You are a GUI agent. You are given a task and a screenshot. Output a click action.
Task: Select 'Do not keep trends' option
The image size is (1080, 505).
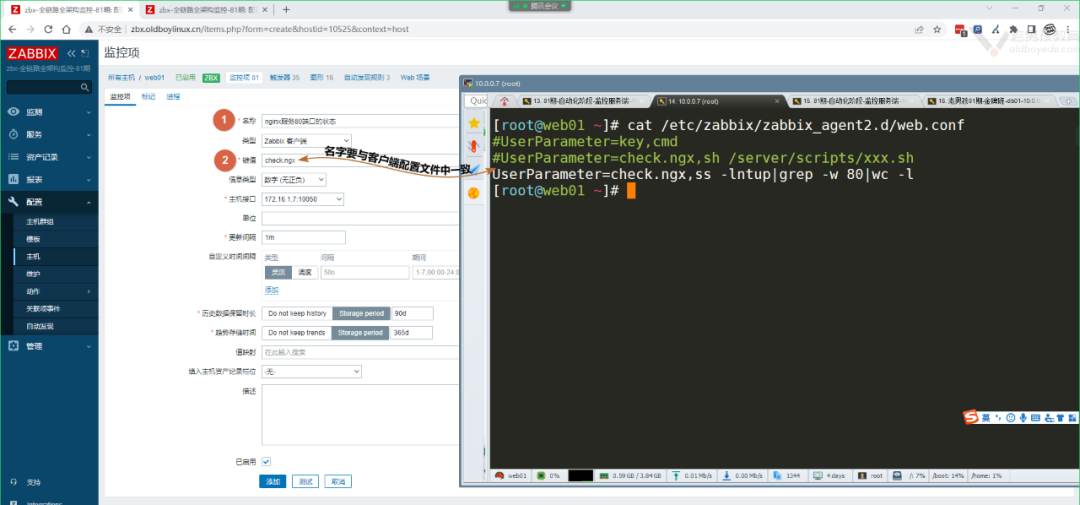click(297, 333)
